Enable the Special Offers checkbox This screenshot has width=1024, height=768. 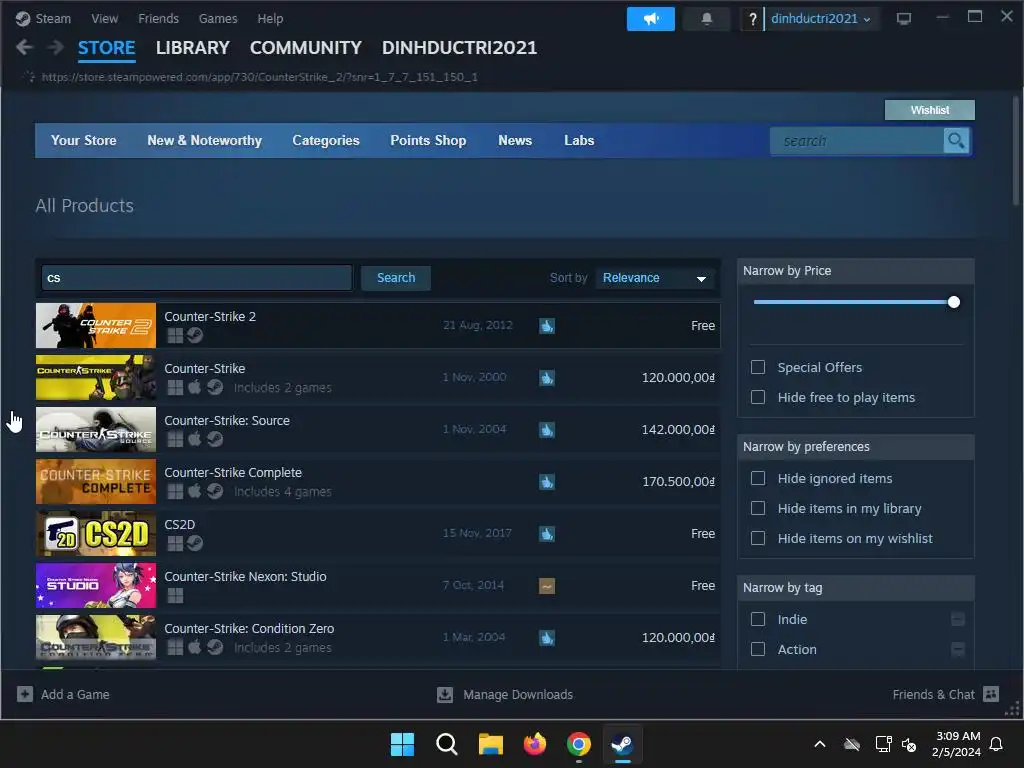click(x=758, y=367)
